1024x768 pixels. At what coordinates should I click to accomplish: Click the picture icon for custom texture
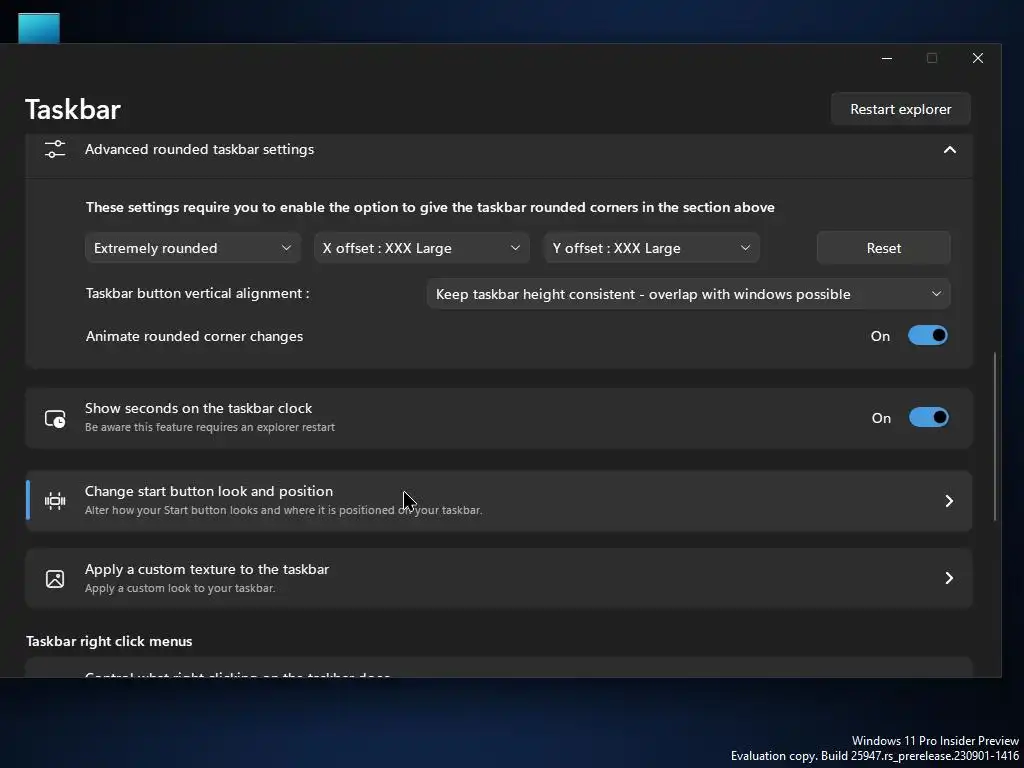click(55, 578)
